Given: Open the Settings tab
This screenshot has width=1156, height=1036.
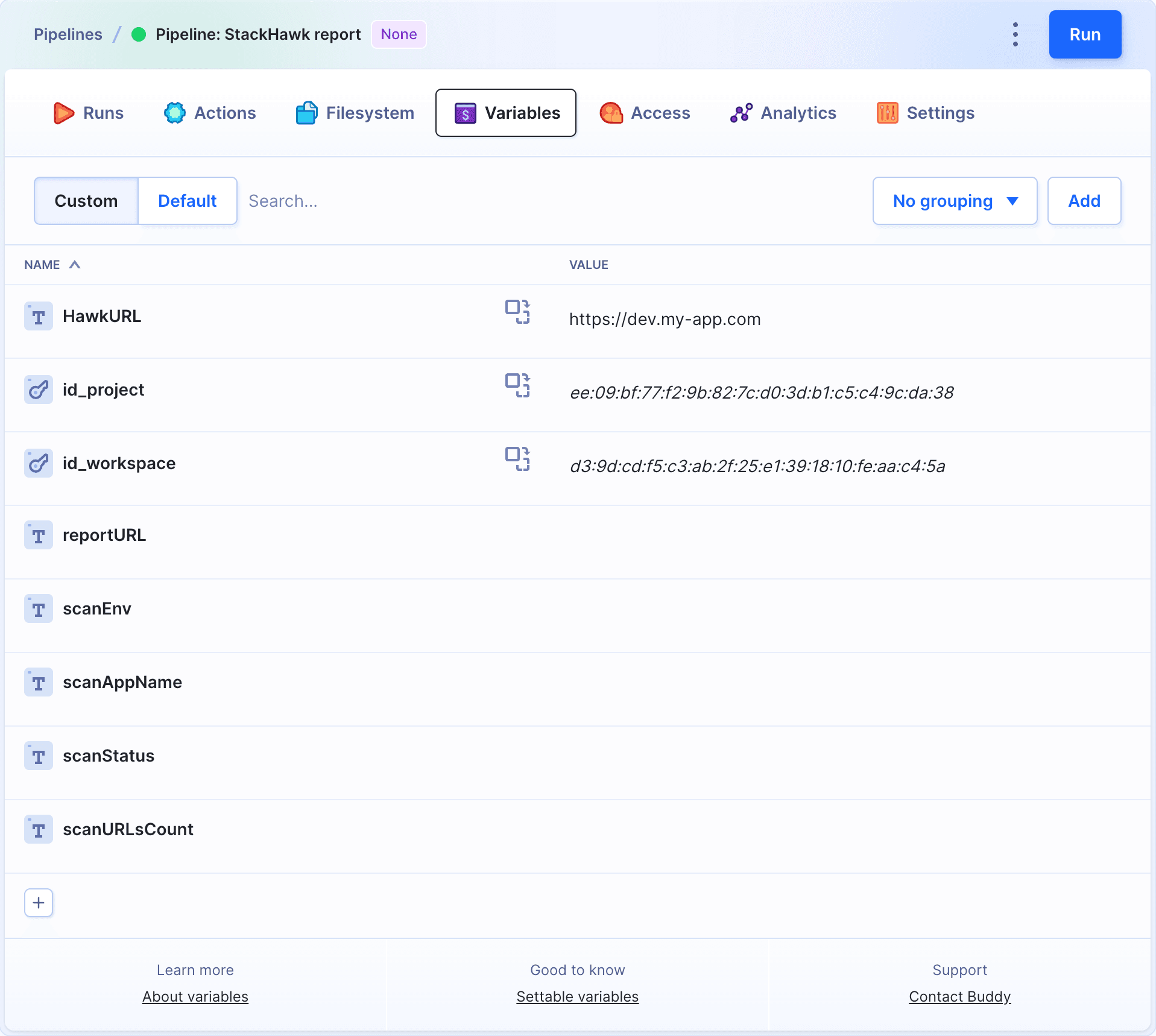Looking at the screenshot, I should tap(926, 113).
